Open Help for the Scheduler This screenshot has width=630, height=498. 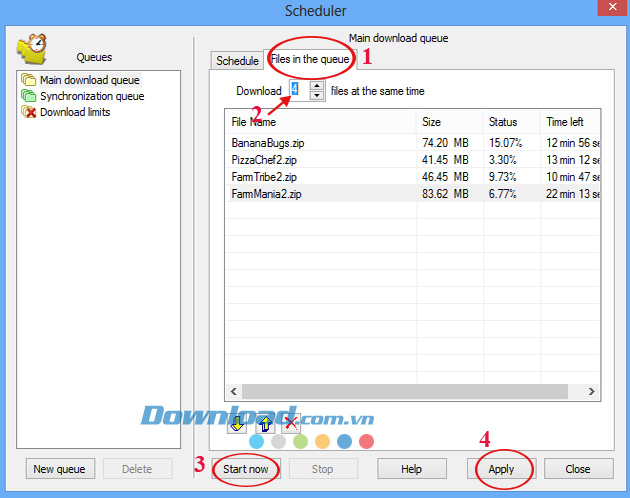tap(411, 469)
